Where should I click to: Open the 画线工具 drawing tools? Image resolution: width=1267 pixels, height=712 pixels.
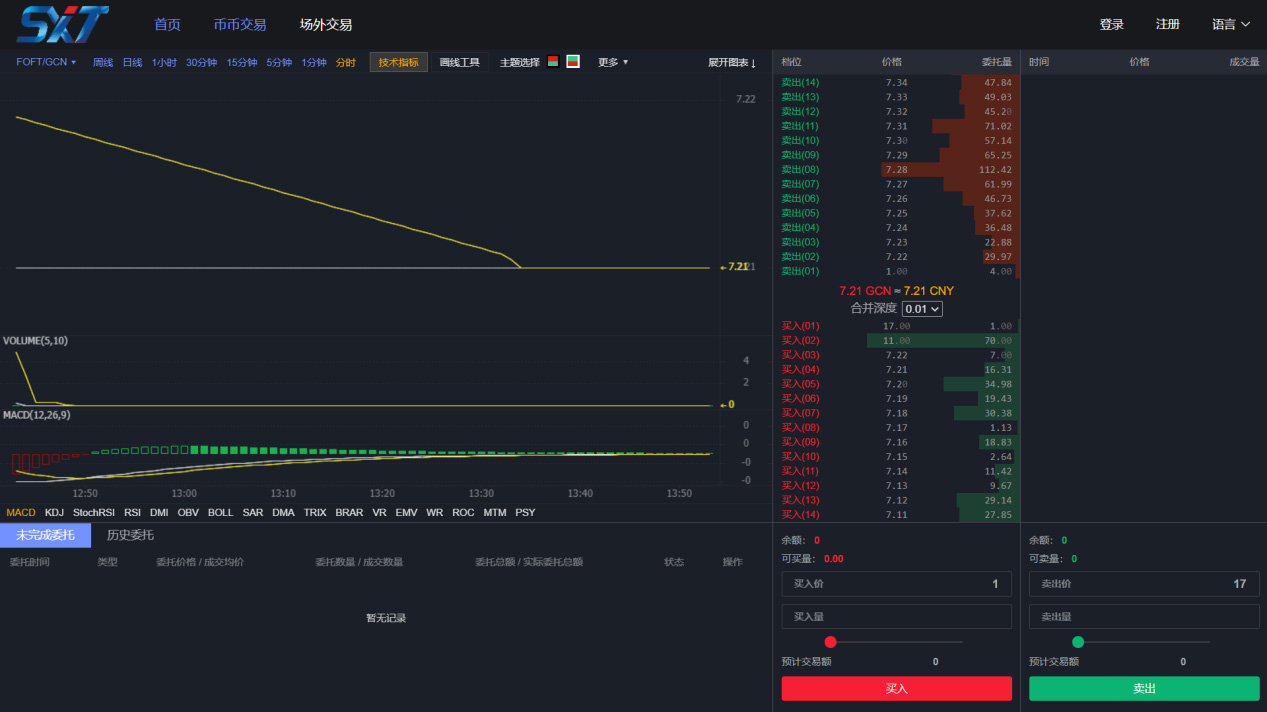[460, 62]
